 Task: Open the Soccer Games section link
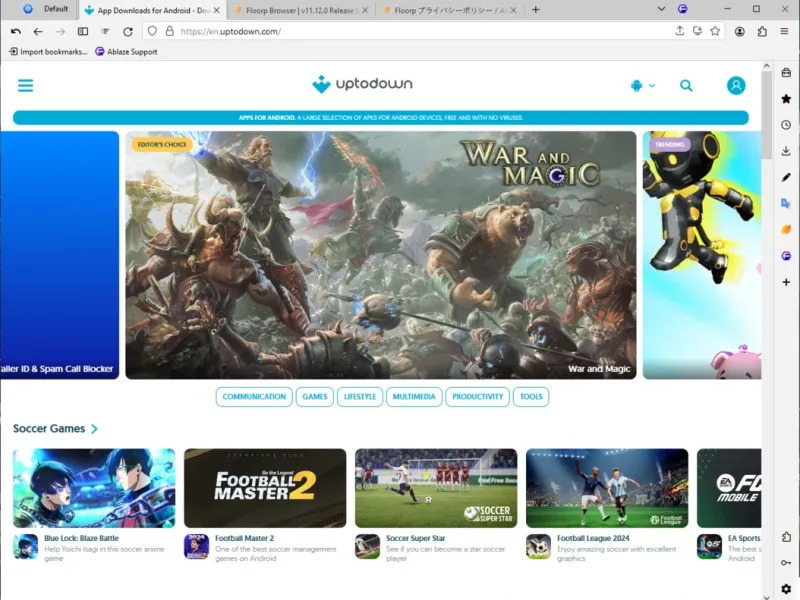point(55,429)
